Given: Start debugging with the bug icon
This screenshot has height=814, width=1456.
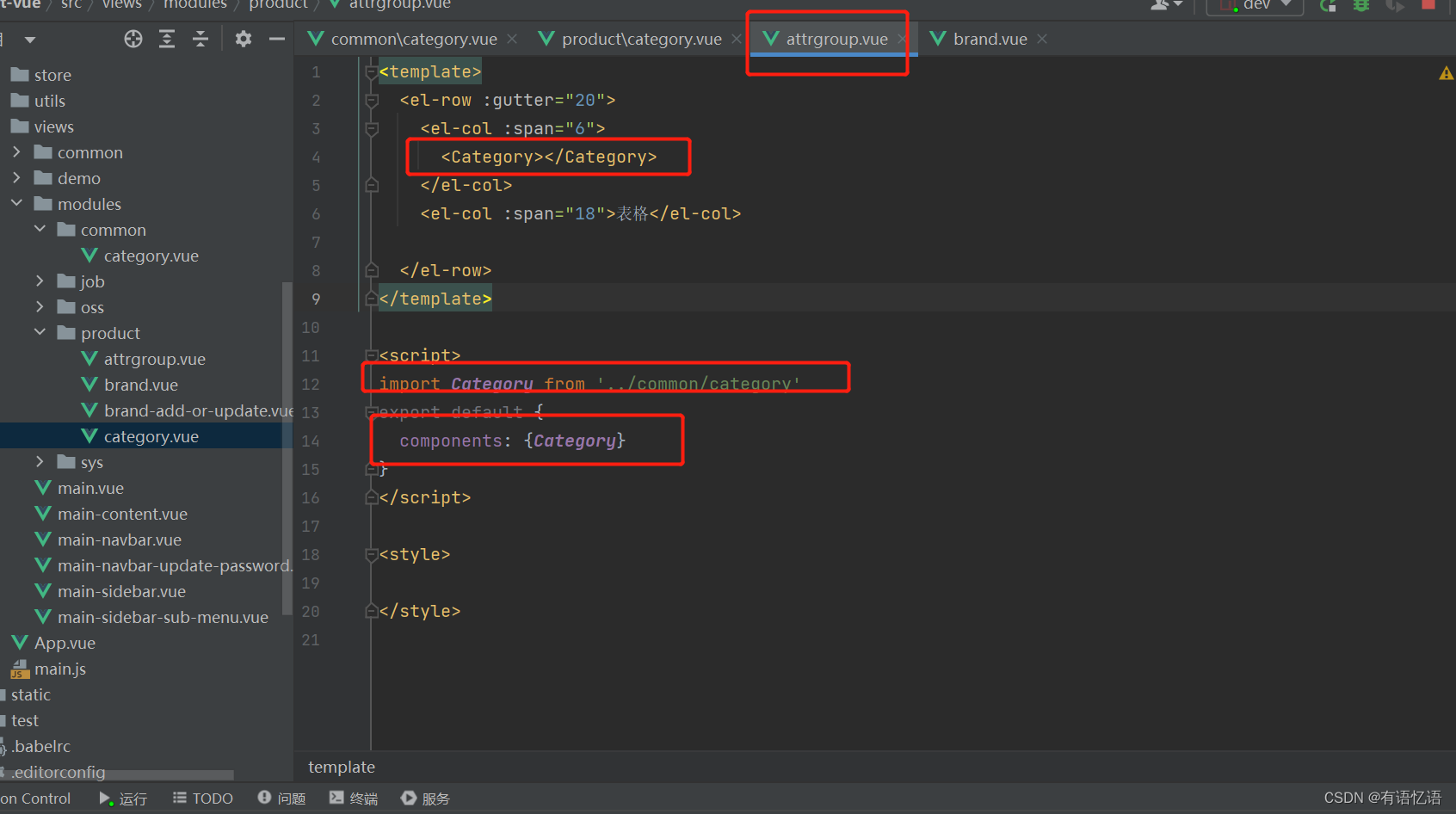Looking at the screenshot, I should (x=1360, y=5).
